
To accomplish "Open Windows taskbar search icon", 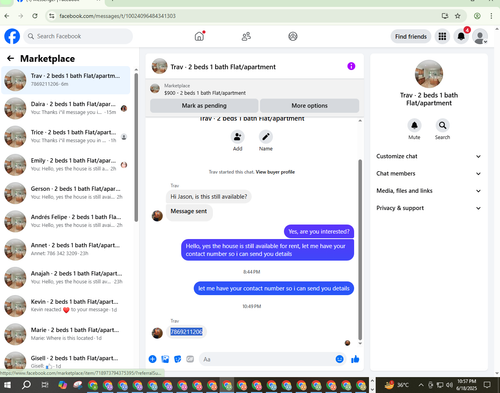I will click(26, 385).
